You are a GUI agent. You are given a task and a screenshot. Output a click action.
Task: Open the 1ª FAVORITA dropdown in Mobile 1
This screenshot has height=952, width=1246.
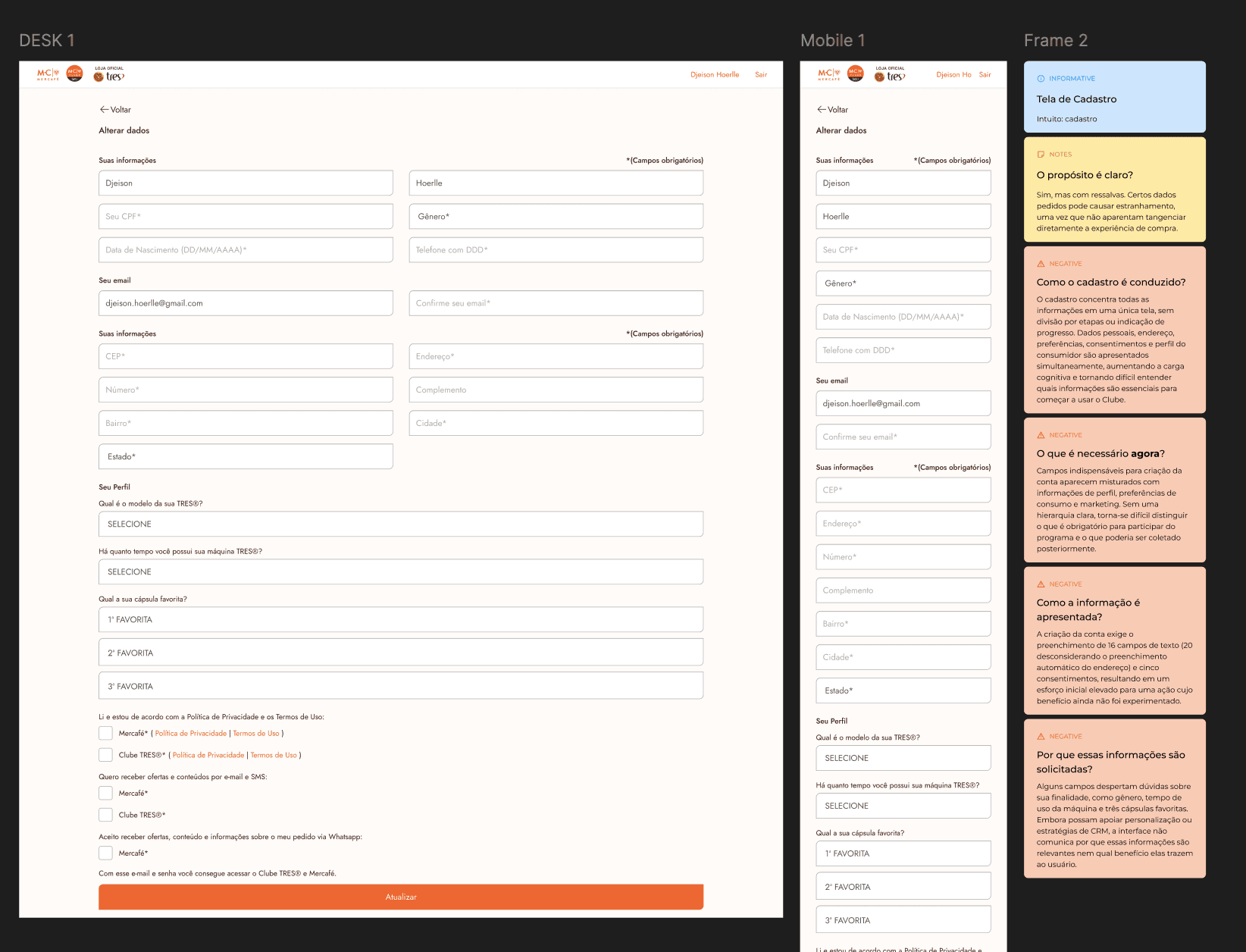pyautogui.click(x=903, y=853)
